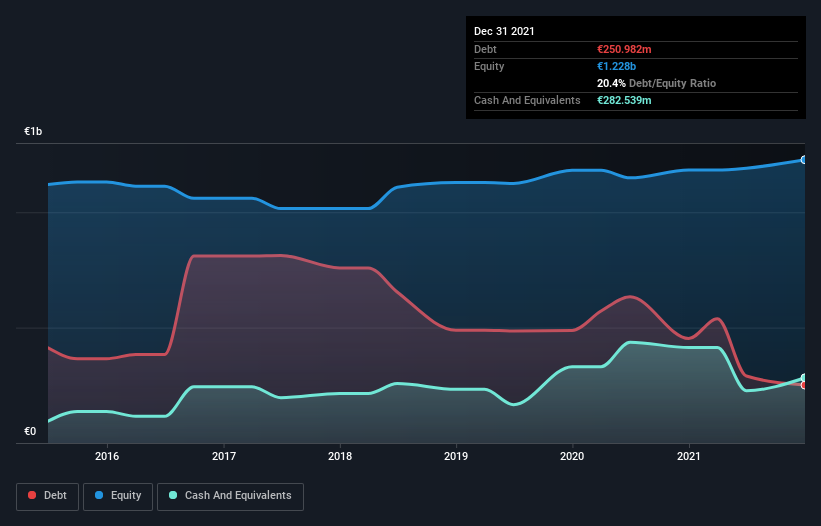Click the €250.982m debt value

tap(624, 49)
